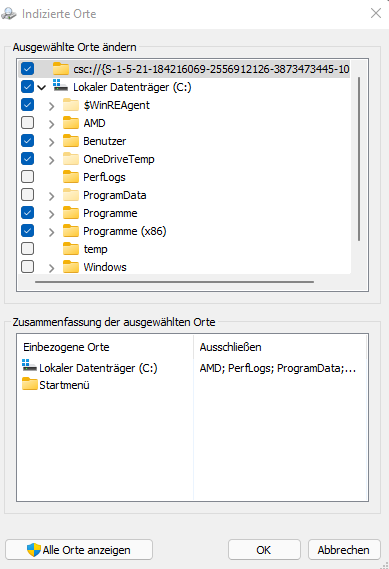Click the Startmenü folder icon in summary
Image resolution: width=389 pixels, height=569 pixels.
[x=29, y=384]
